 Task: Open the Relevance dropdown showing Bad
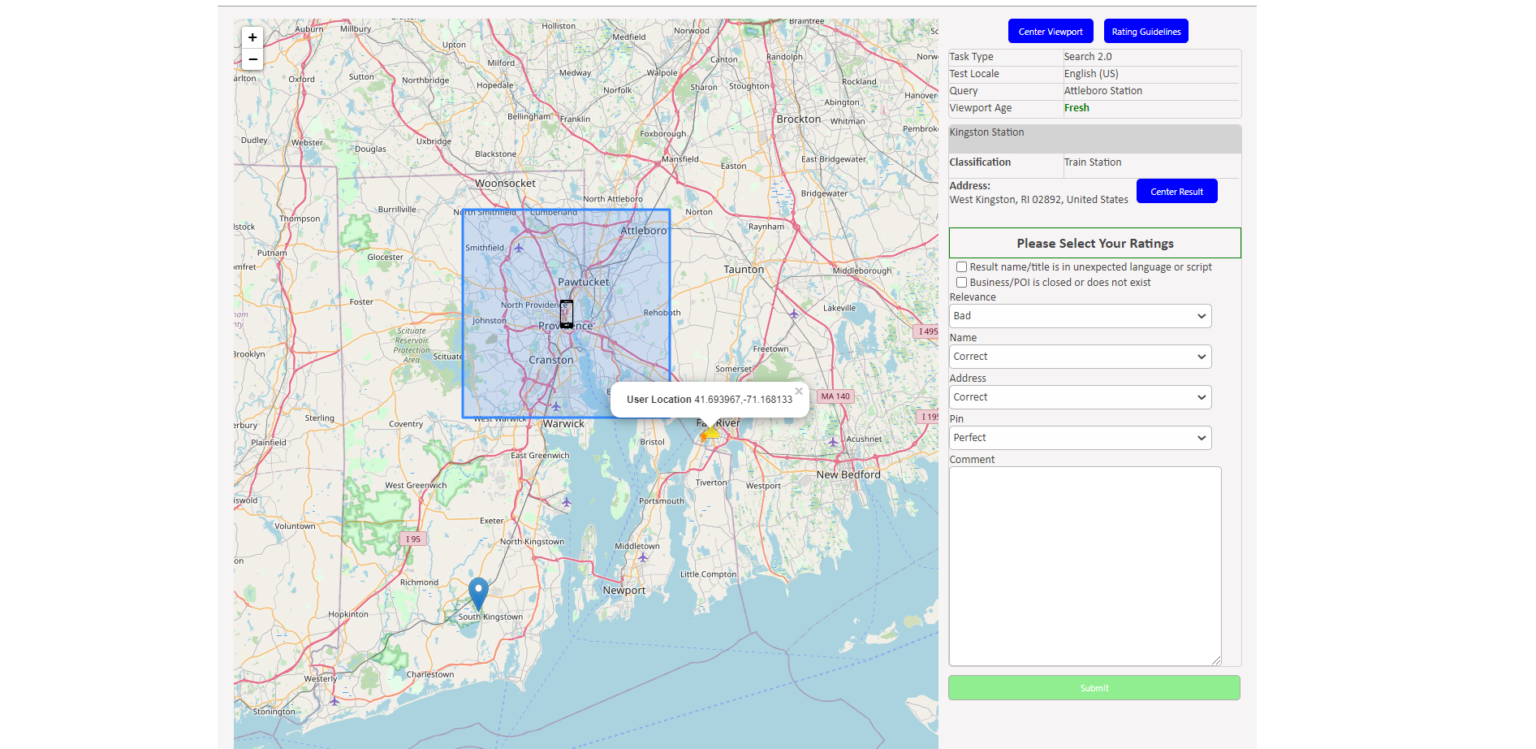1080,315
